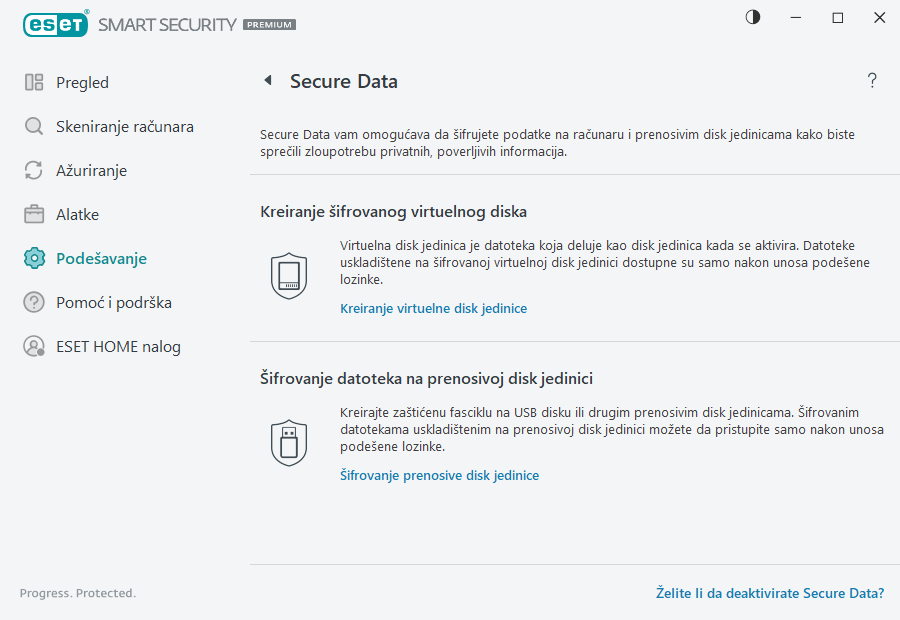The height and width of the screenshot is (620, 900).
Task: Click the Progress. Protected. status text
Action: (x=77, y=593)
